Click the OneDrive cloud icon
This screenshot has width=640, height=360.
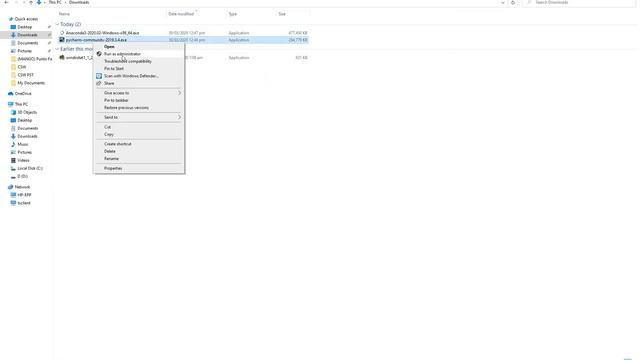(x=11, y=93)
